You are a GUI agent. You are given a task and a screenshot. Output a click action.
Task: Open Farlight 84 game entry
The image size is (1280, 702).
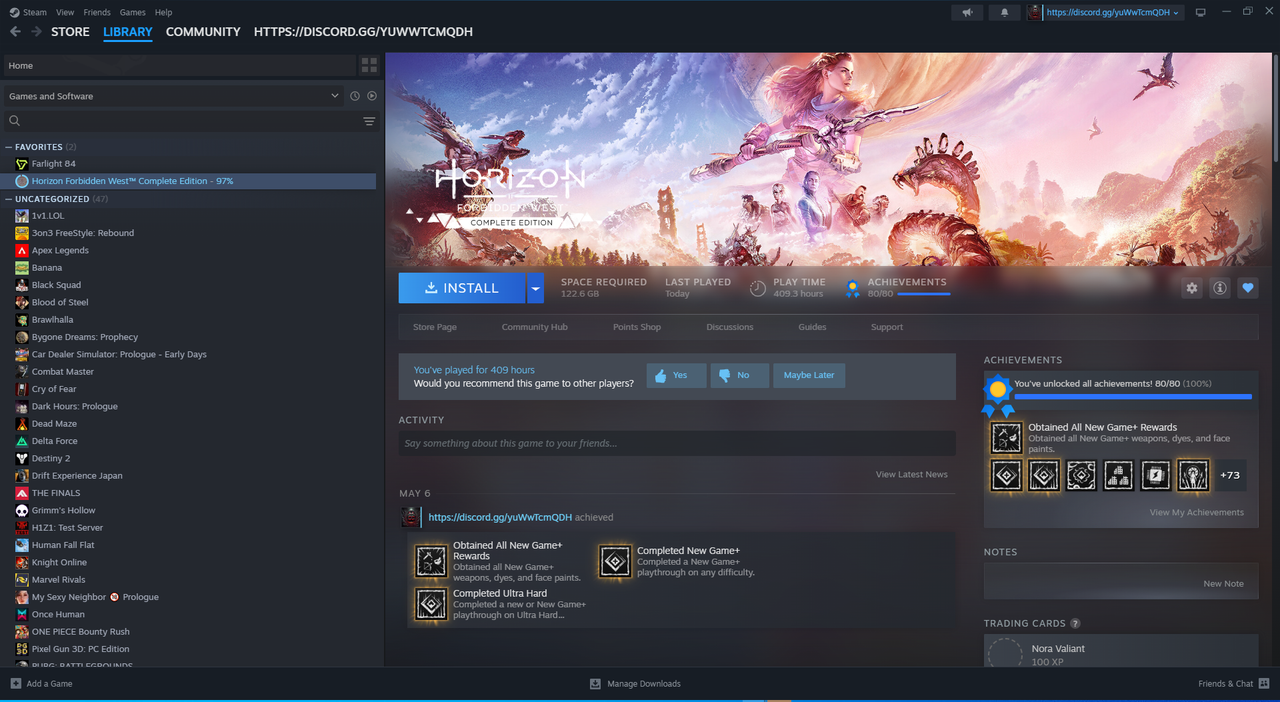[x=190, y=164]
